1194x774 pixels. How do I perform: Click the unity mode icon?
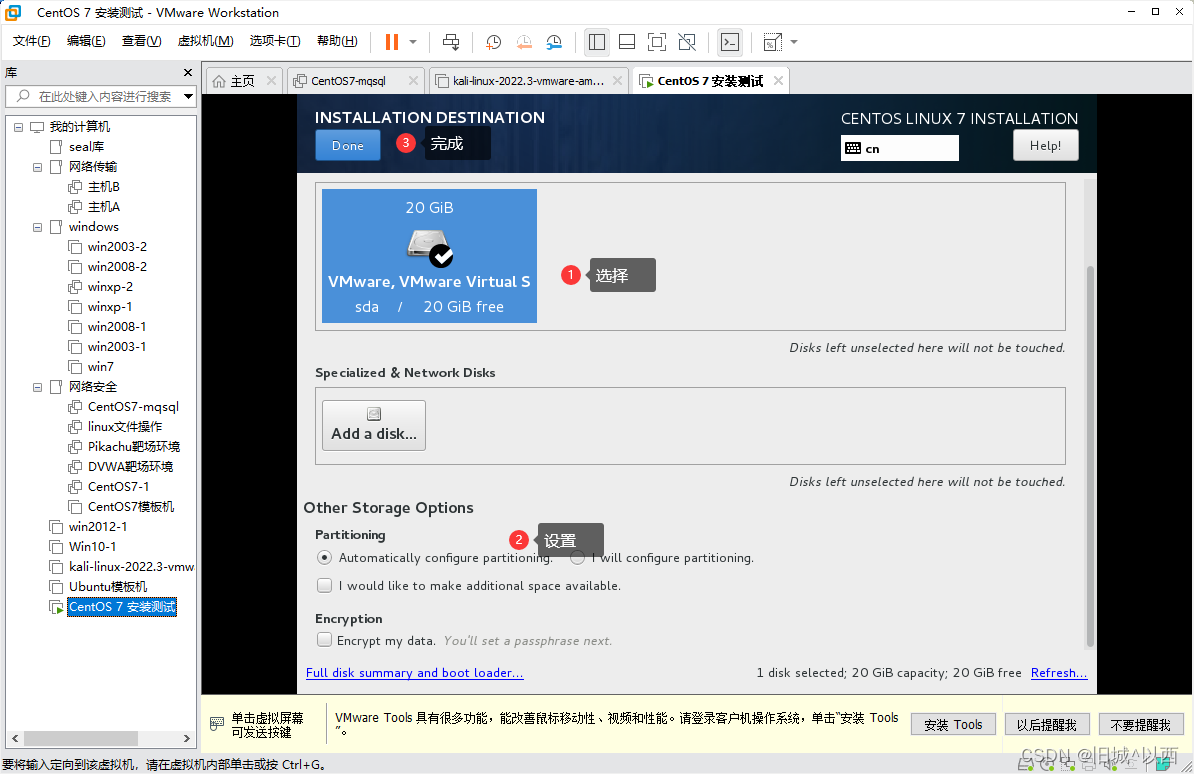687,42
